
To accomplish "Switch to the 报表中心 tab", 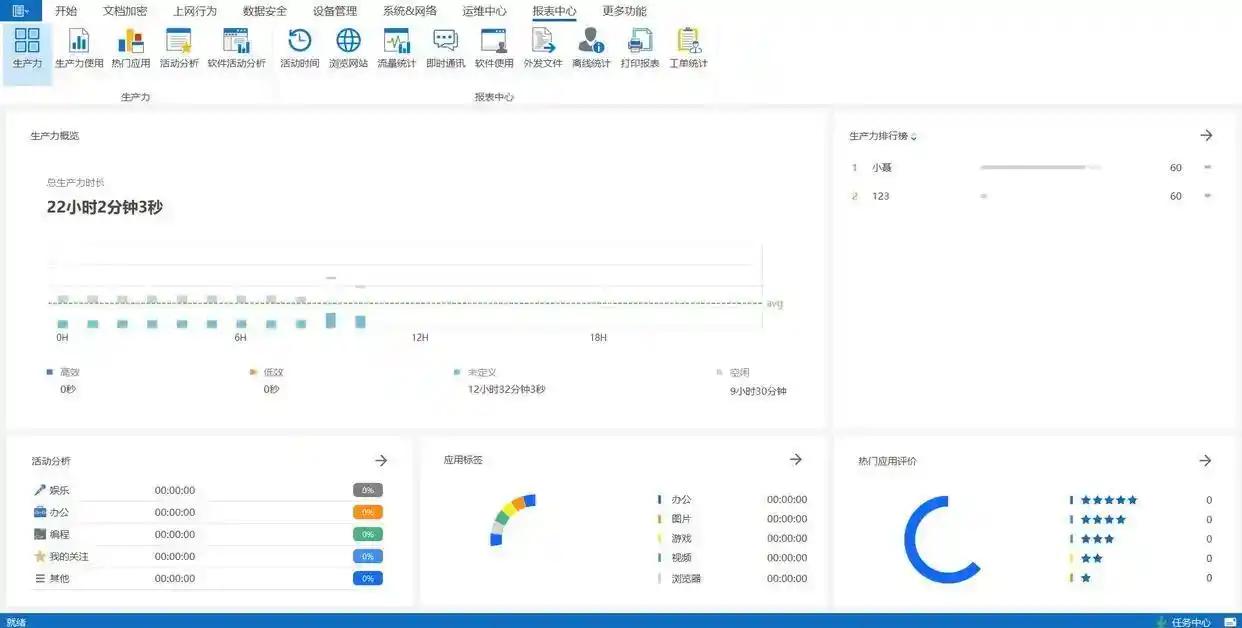I will point(555,11).
